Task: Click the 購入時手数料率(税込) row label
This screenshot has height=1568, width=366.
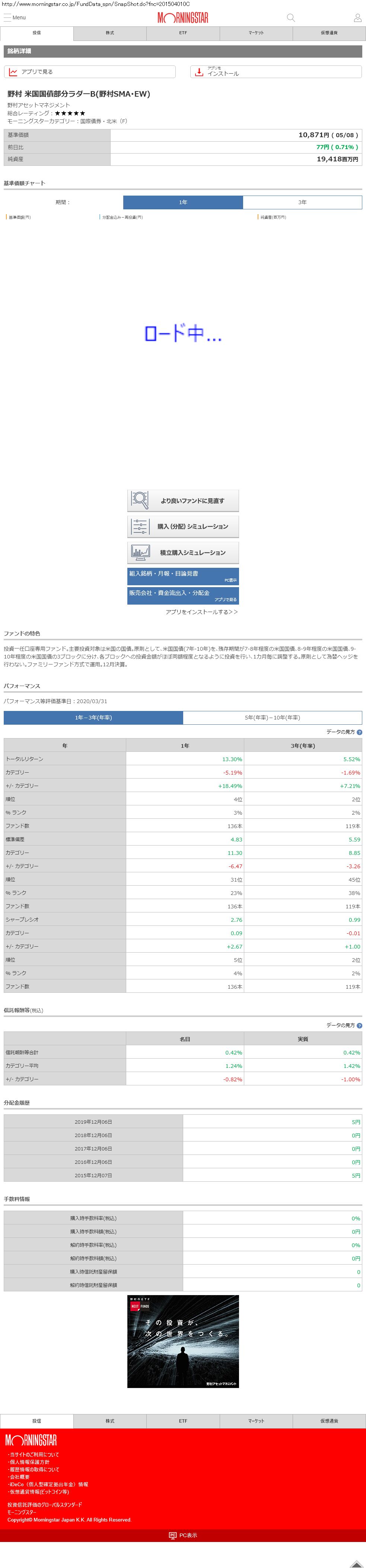Action: (93, 1218)
